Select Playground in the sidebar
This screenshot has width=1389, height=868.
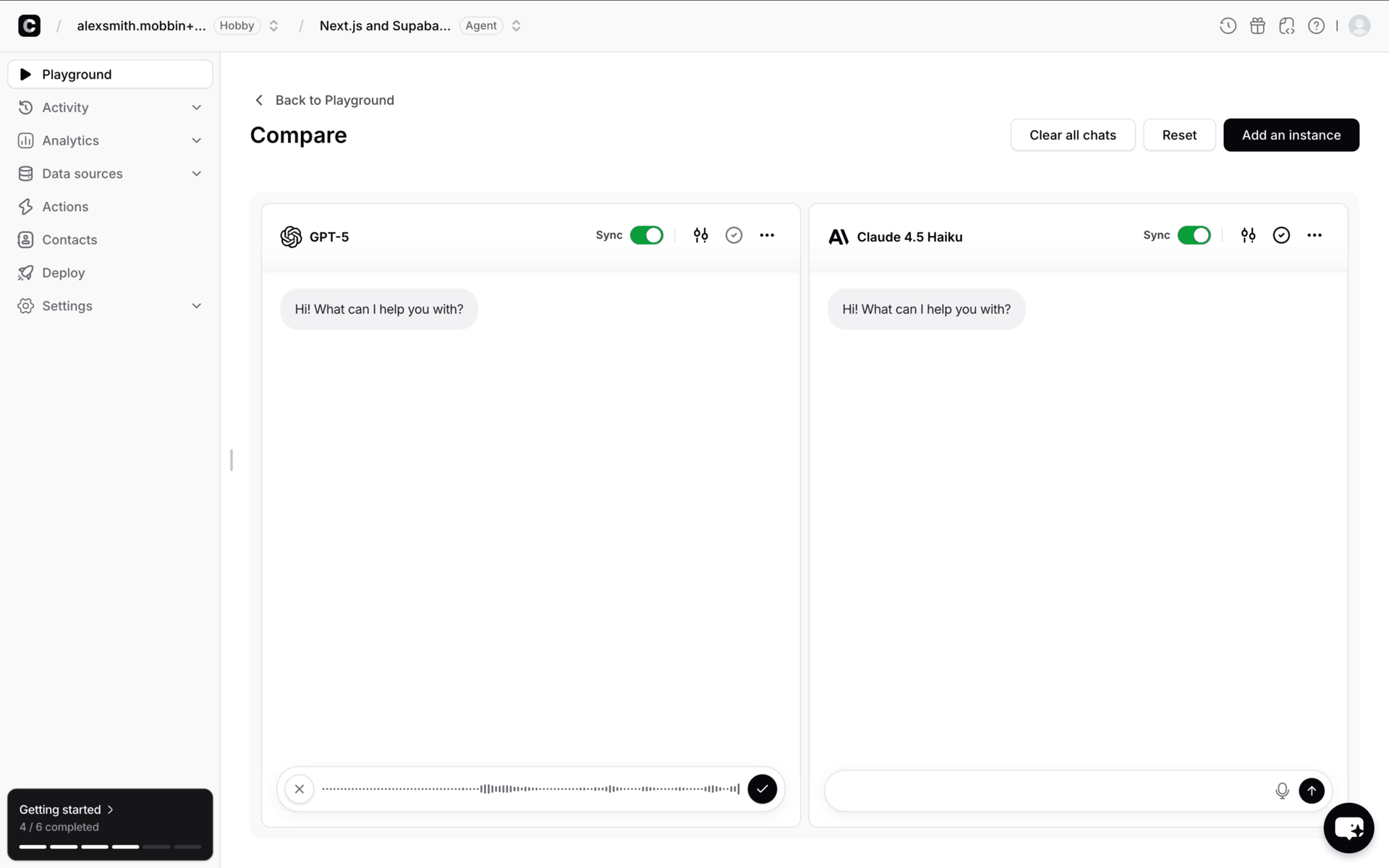[110, 75]
